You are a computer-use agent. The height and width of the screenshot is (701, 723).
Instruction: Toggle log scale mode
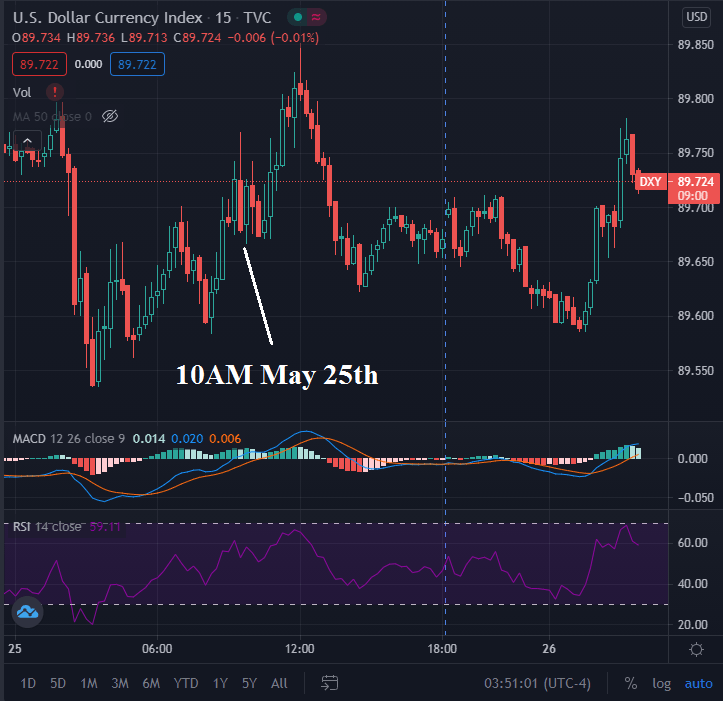(662, 683)
